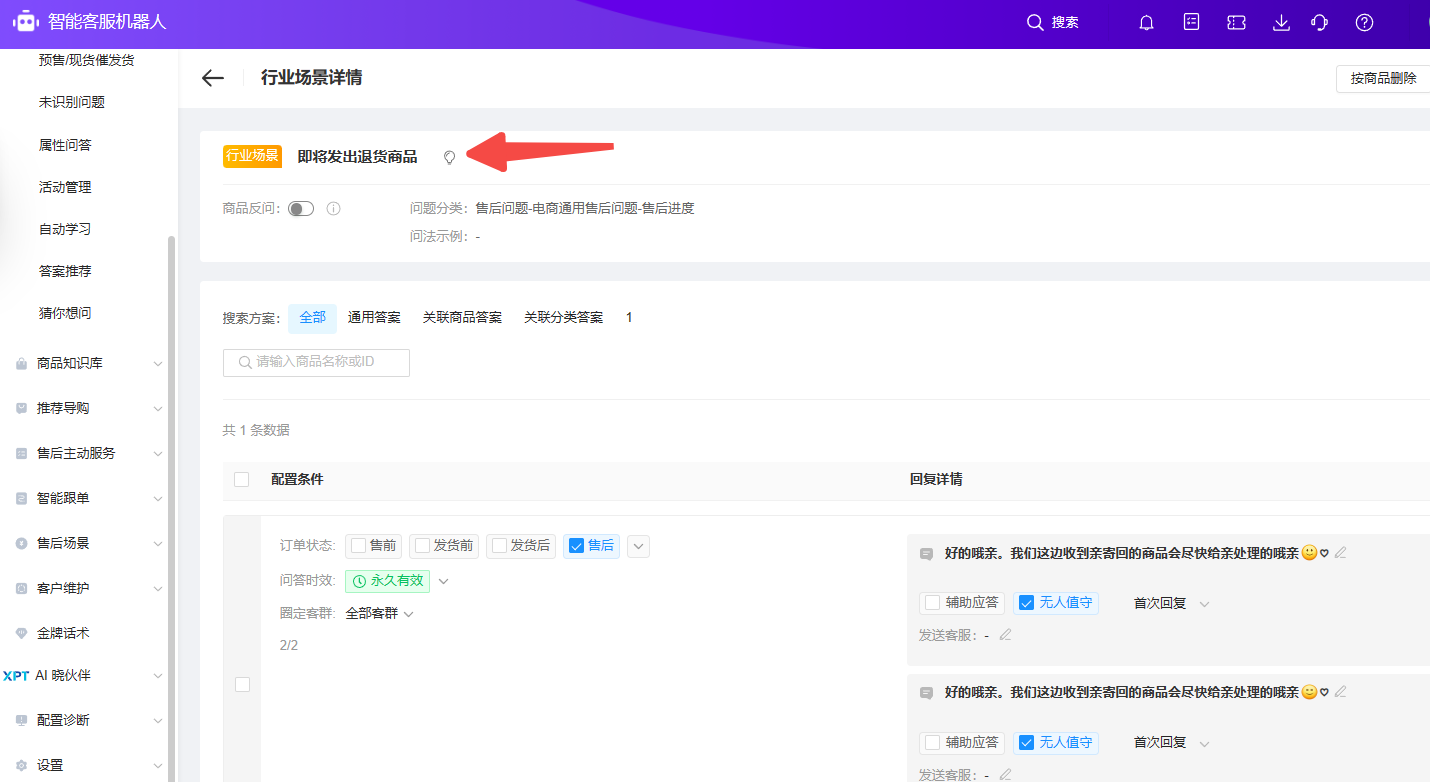Screen dimensions: 1430x782
Task: Click the 智能跟单 sidebar icon
Action: click(21, 498)
